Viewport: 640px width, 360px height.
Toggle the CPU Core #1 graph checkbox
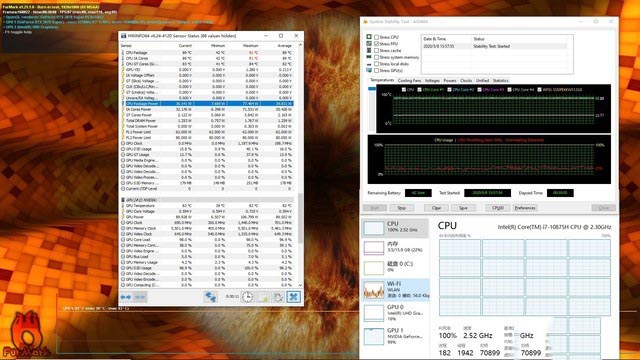419,89
